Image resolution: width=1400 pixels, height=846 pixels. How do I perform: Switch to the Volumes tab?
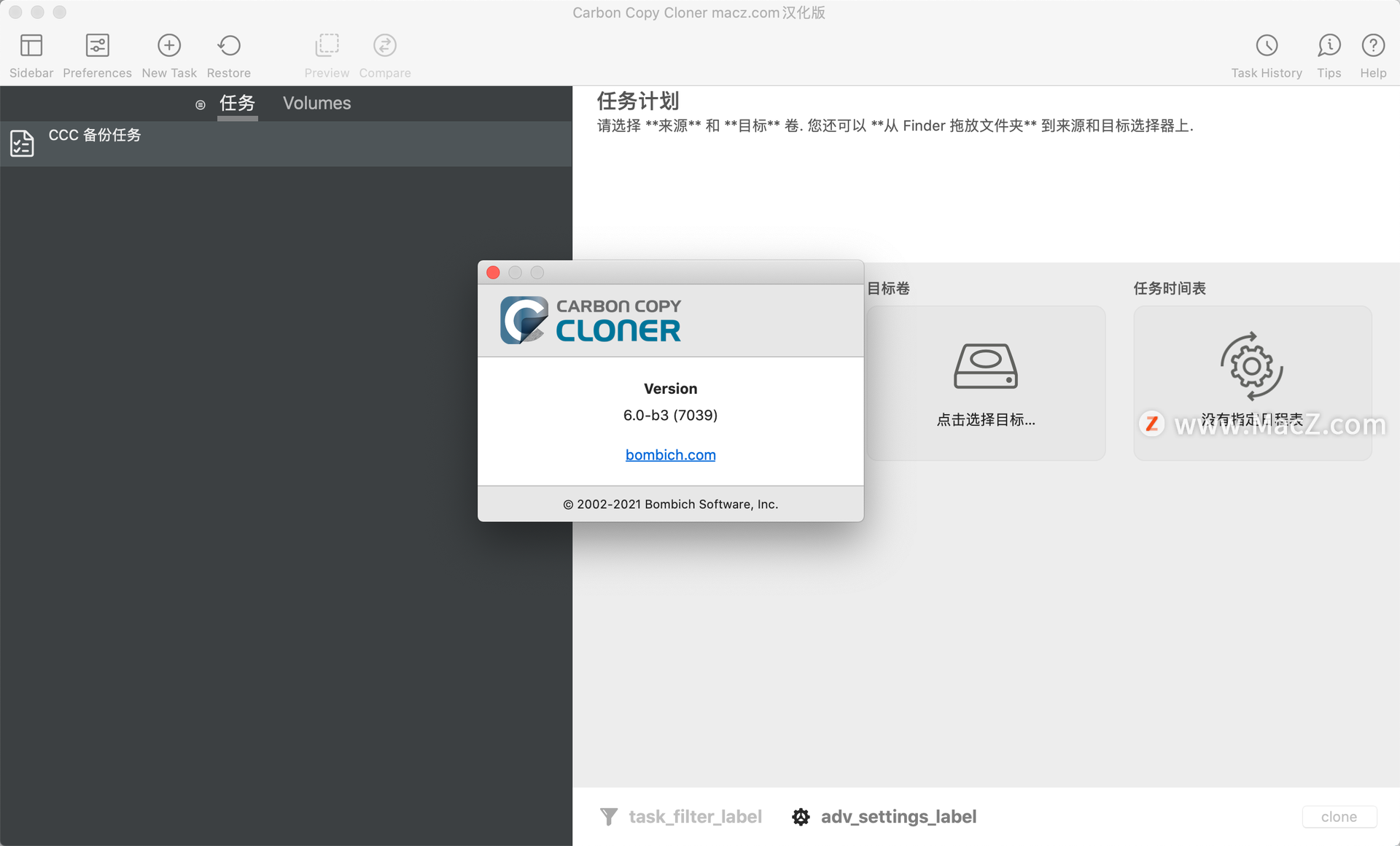[317, 103]
